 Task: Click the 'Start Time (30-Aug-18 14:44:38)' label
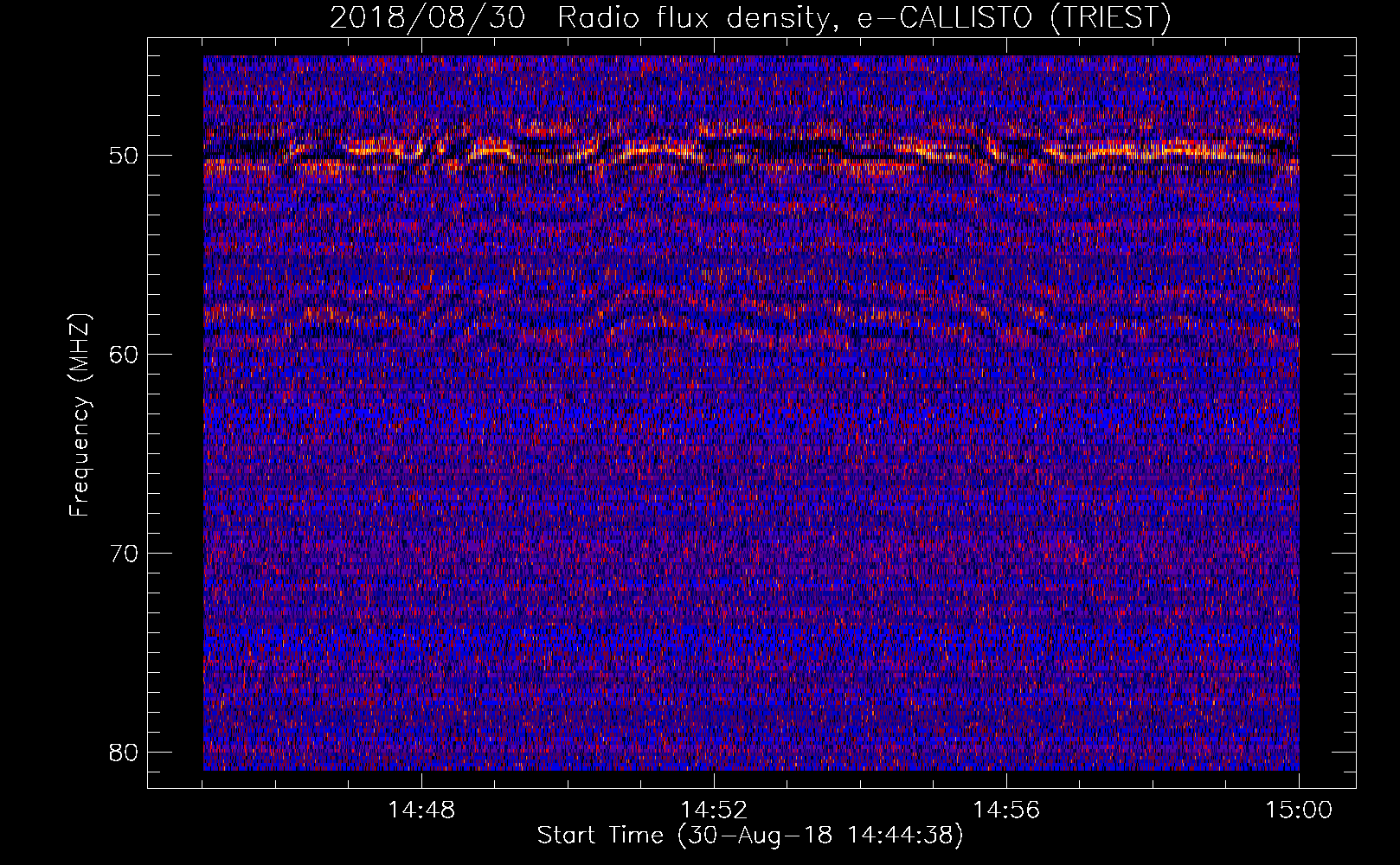(x=750, y=836)
